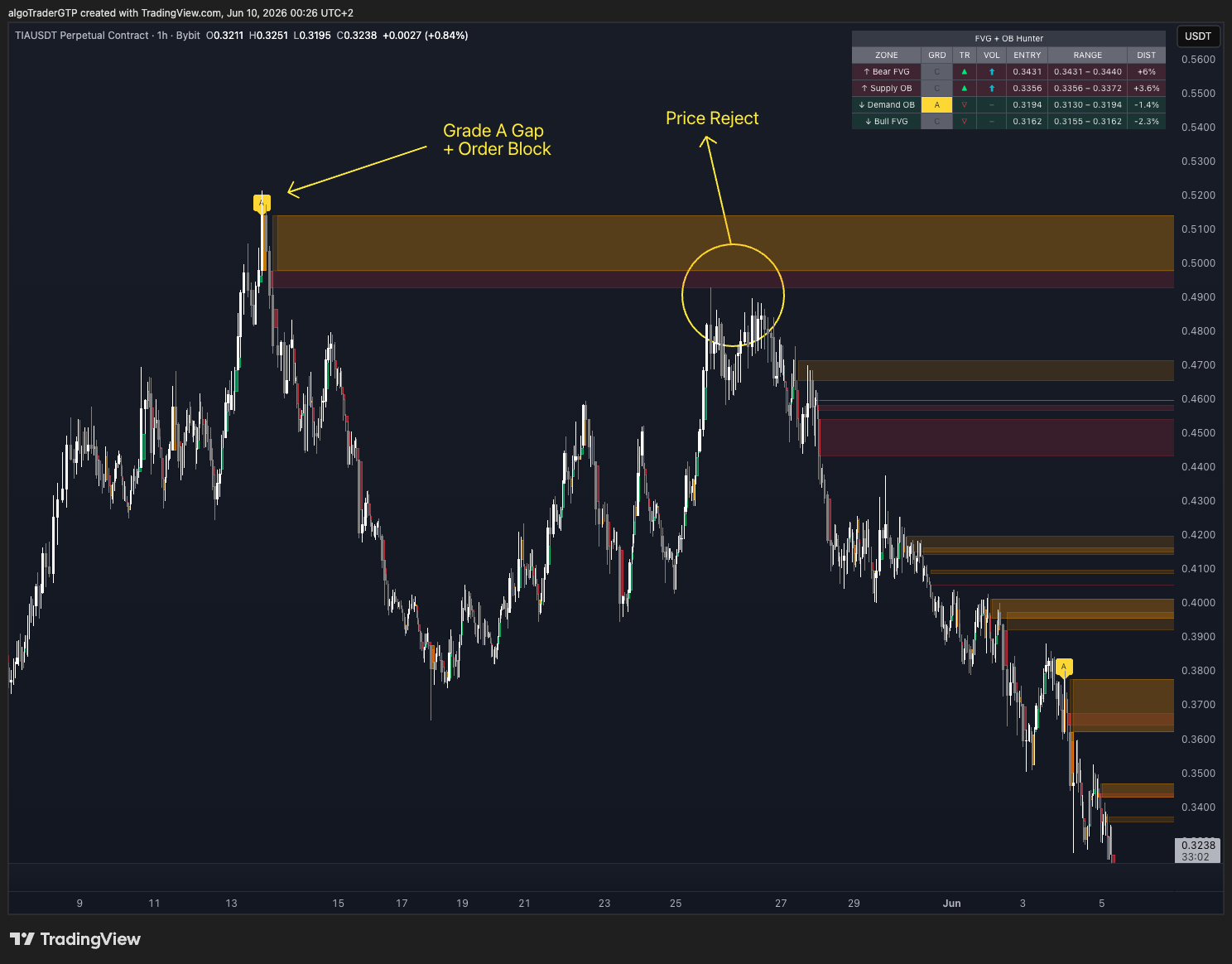This screenshot has width=1232, height=964.
Task: Click range 0.3155 – 0.3162
Action: coord(1088,122)
